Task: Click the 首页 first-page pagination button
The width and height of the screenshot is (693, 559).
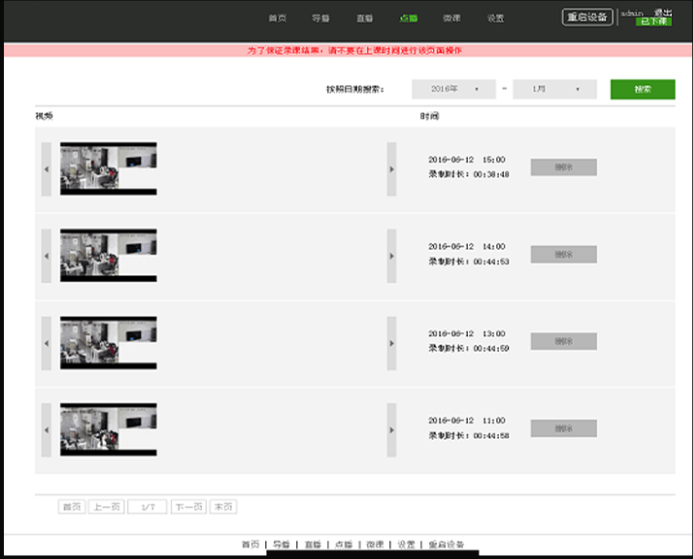Action: pyautogui.click(x=72, y=507)
